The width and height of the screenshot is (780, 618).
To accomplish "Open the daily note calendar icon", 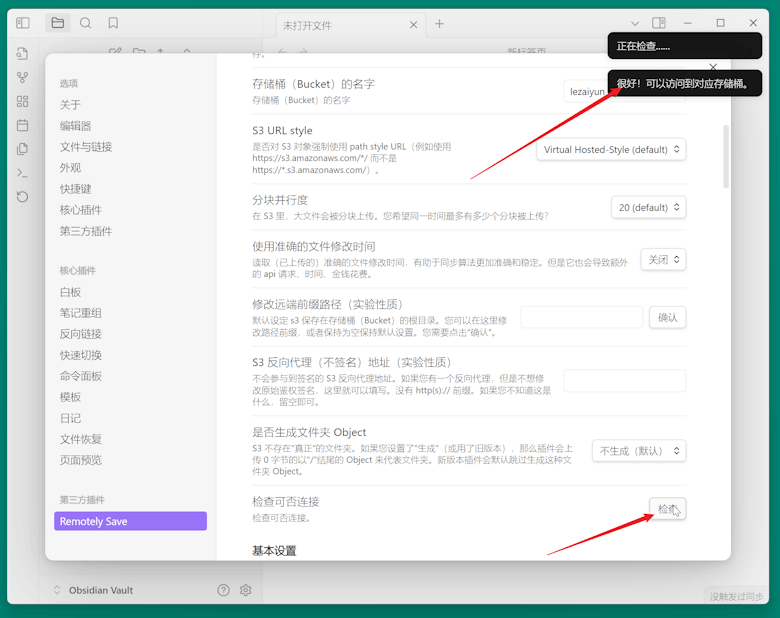I will (23, 125).
